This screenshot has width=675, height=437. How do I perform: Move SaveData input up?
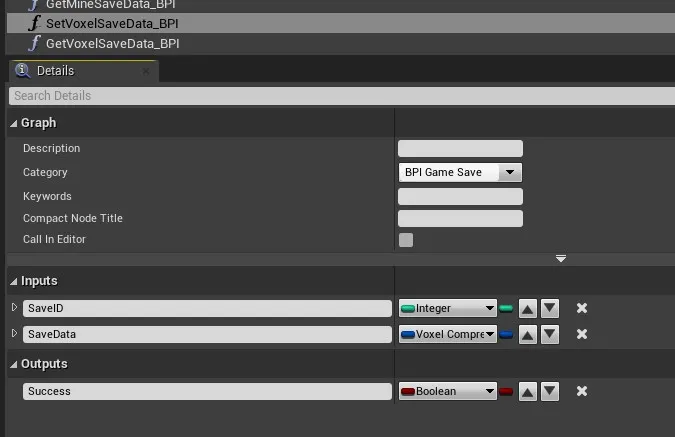tap(528, 334)
